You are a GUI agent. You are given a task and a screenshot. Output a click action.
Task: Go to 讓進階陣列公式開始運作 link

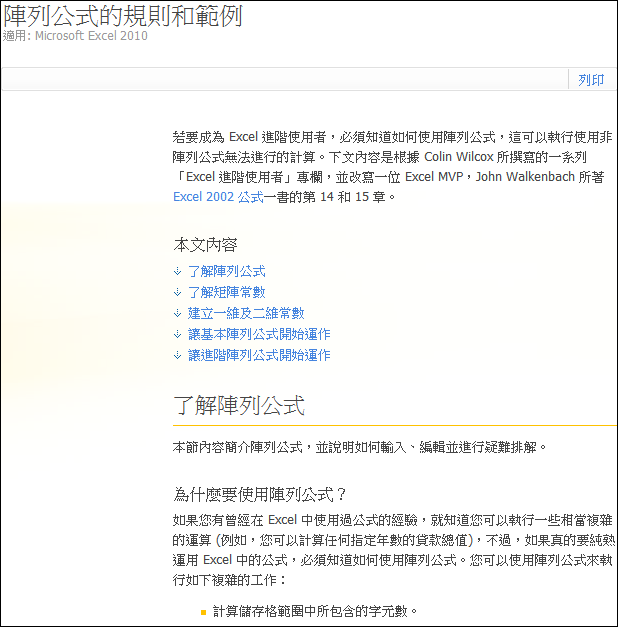tap(259, 355)
